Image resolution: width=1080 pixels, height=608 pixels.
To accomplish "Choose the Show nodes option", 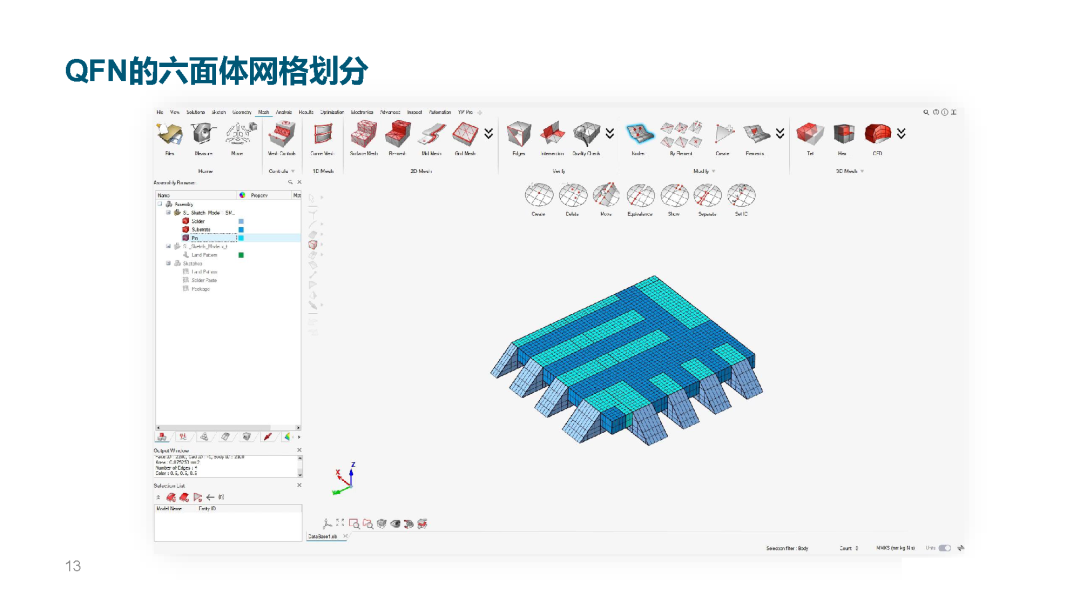I will 674,200.
